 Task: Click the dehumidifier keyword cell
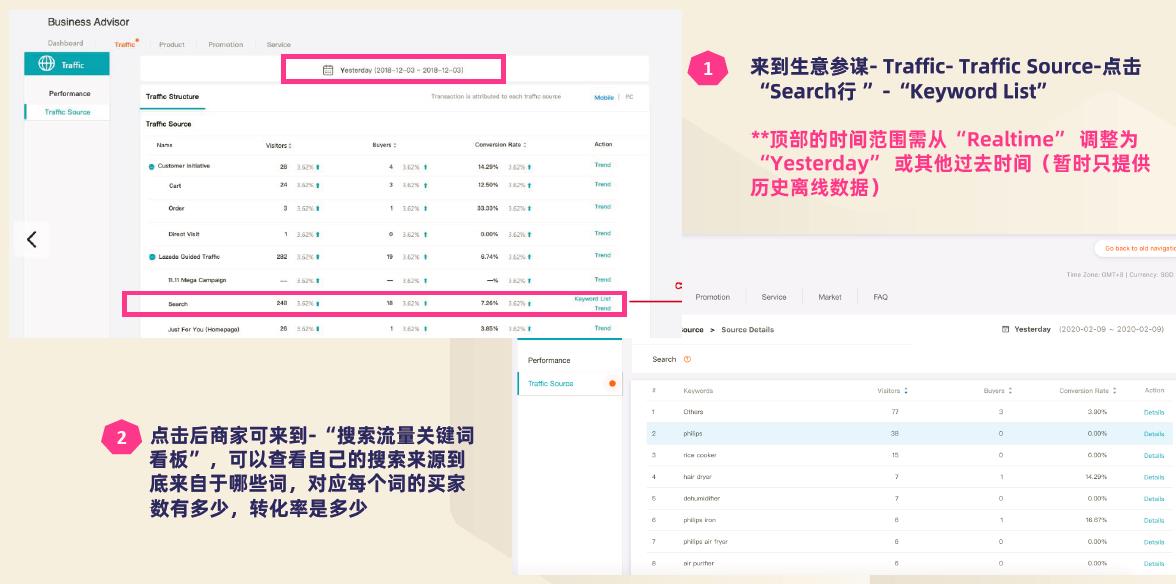701,499
